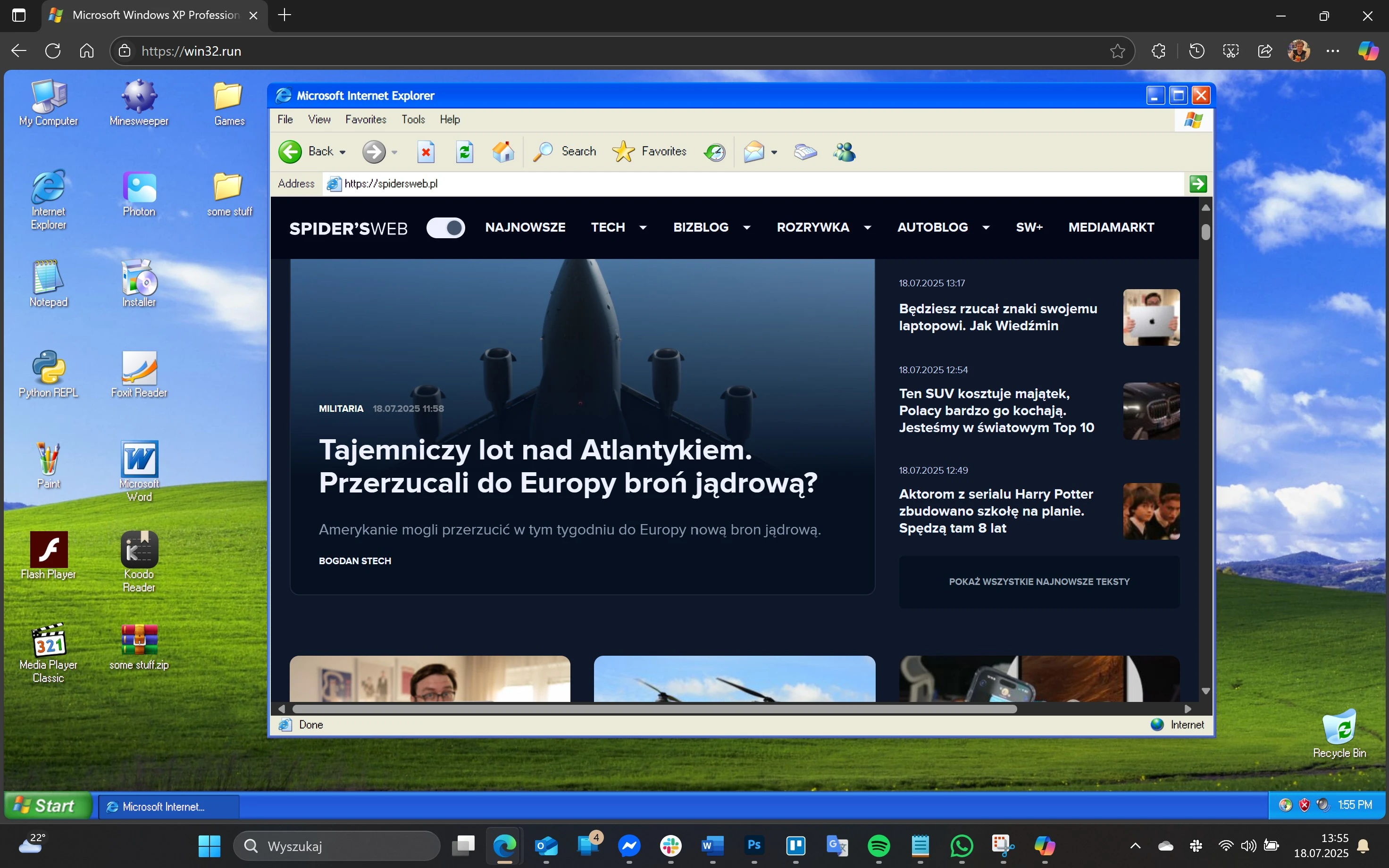
Task: Click the NAJNOWSZE nav link
Action: (x=525, y=227)
